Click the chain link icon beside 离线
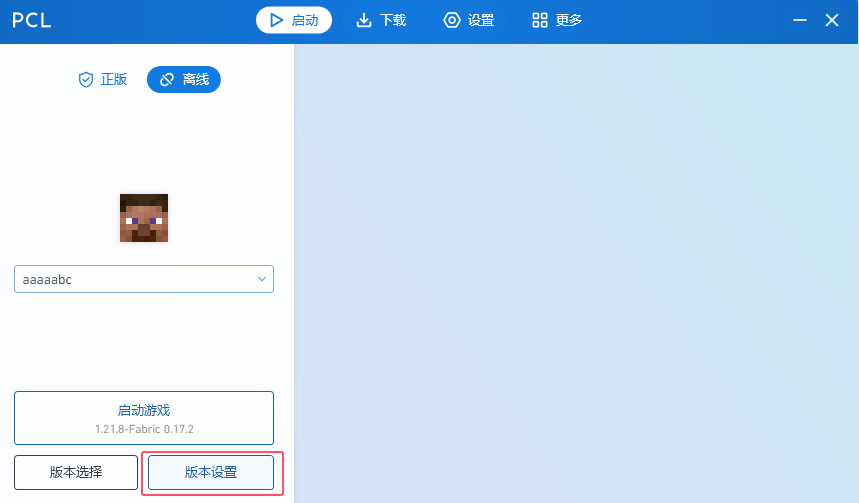Screen dimensions: 859x503 (167, 79)
